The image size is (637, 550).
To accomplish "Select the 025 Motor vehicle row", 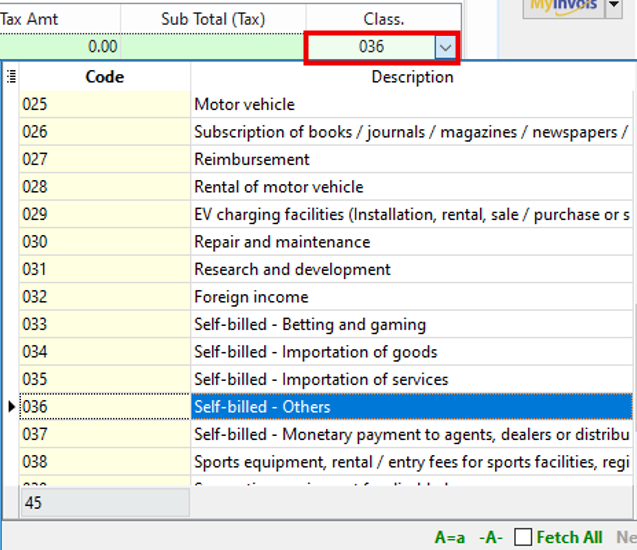I will (x=244, y=104).
